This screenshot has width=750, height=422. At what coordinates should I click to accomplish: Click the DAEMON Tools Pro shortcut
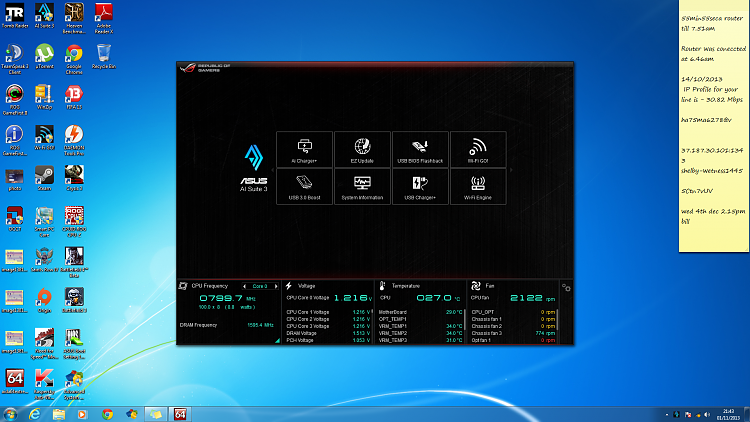[x=74, y=140]
